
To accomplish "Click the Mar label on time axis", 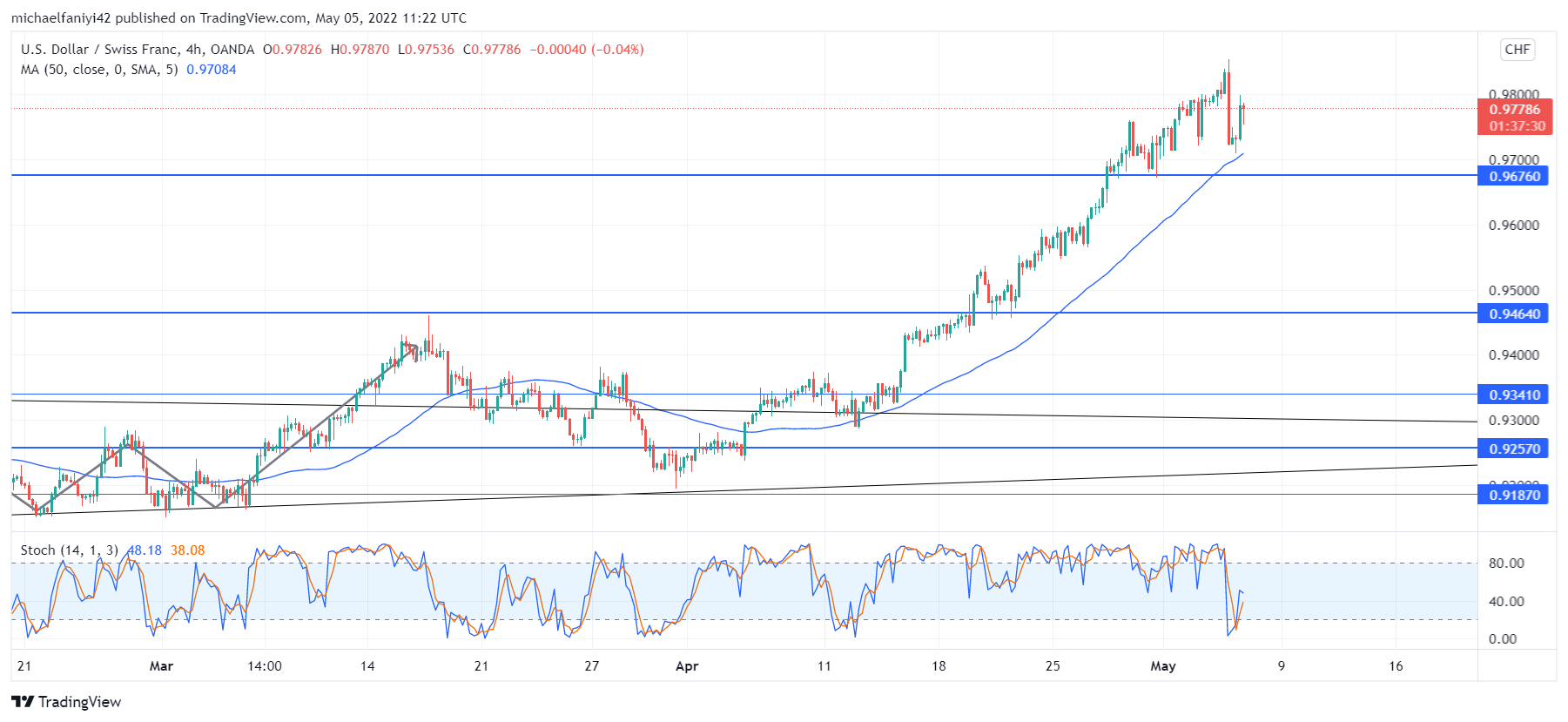I will (x=161, y=666).
